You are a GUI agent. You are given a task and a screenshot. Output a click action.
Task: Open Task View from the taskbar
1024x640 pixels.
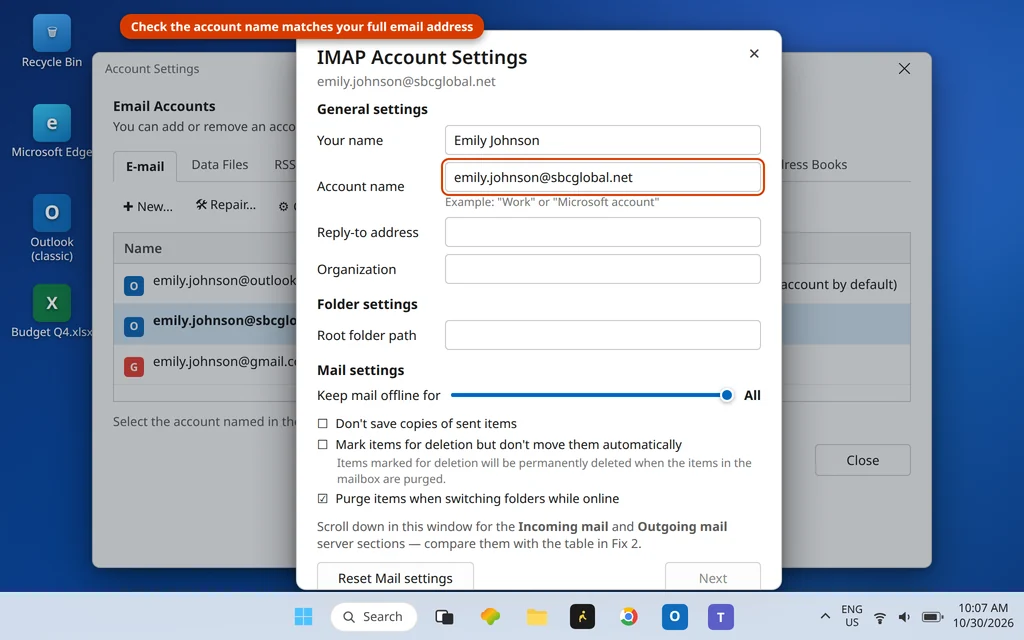tap(444, 616)
